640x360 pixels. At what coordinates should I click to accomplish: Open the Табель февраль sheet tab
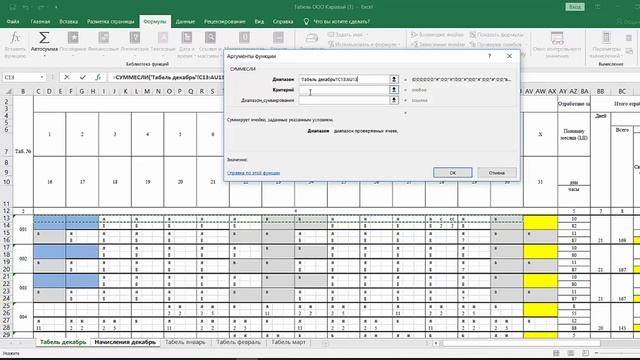pos(238,342)
